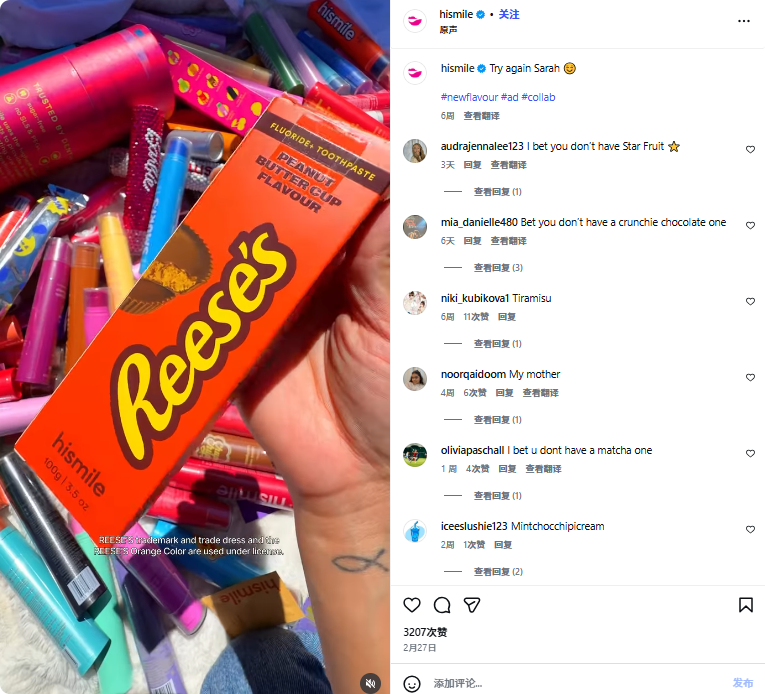This screenshot has height=694, width=765.
Task: Follow the hismile account
Action: click(509, 15)
